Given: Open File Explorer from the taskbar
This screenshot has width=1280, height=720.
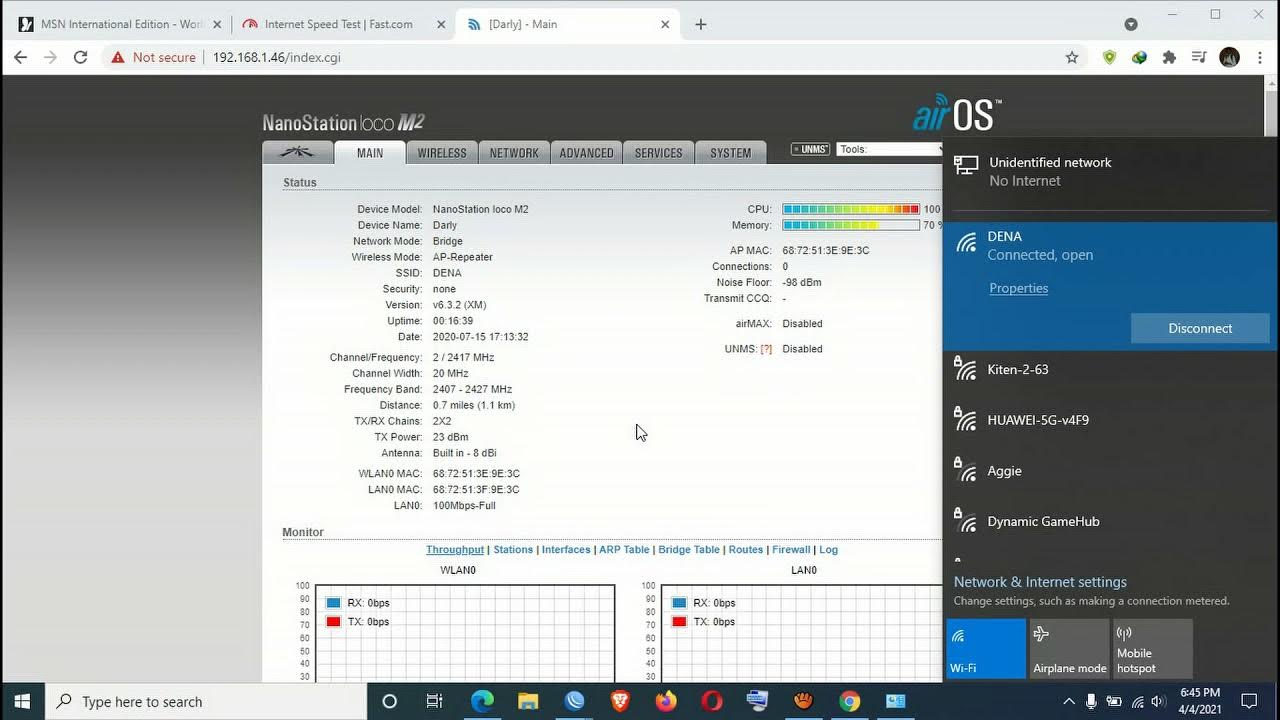Looking at the screenshot, I should click(x=528, y=701).
